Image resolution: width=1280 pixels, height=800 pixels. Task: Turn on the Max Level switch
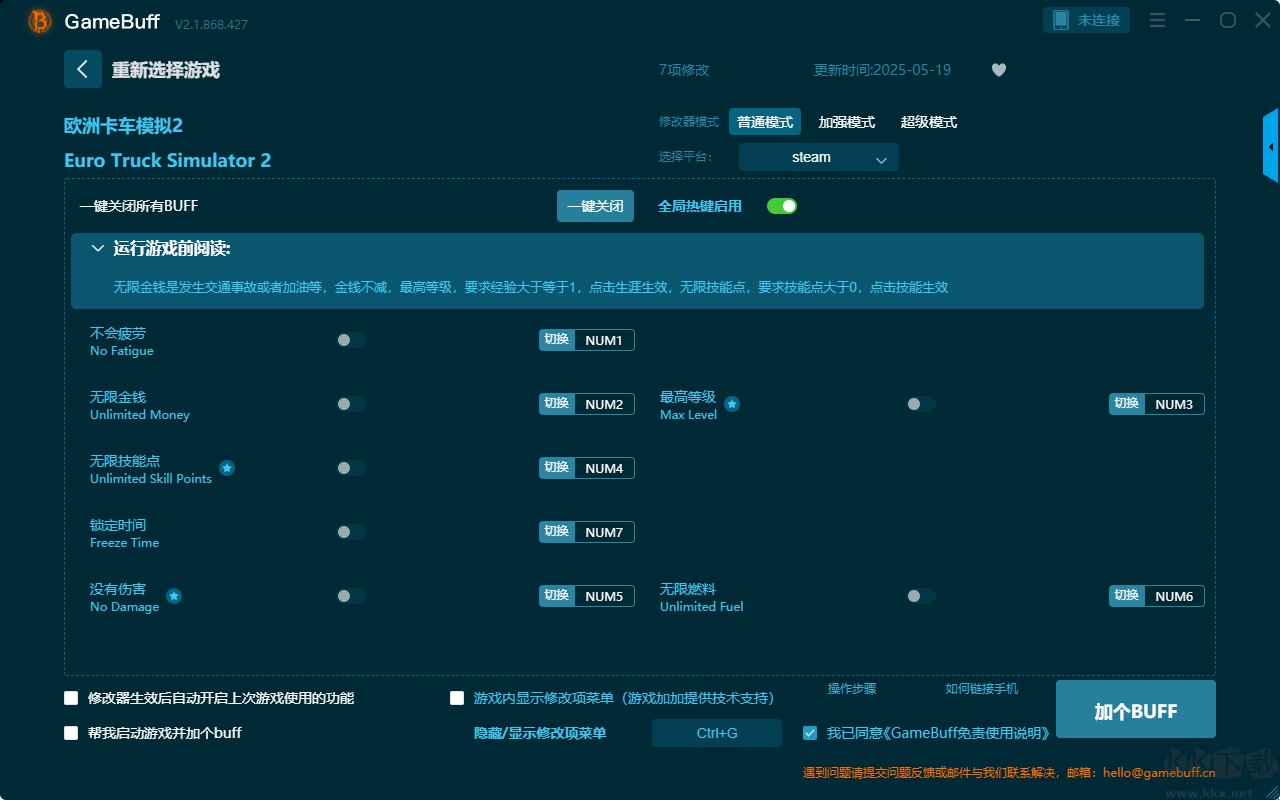click(921, 404)
